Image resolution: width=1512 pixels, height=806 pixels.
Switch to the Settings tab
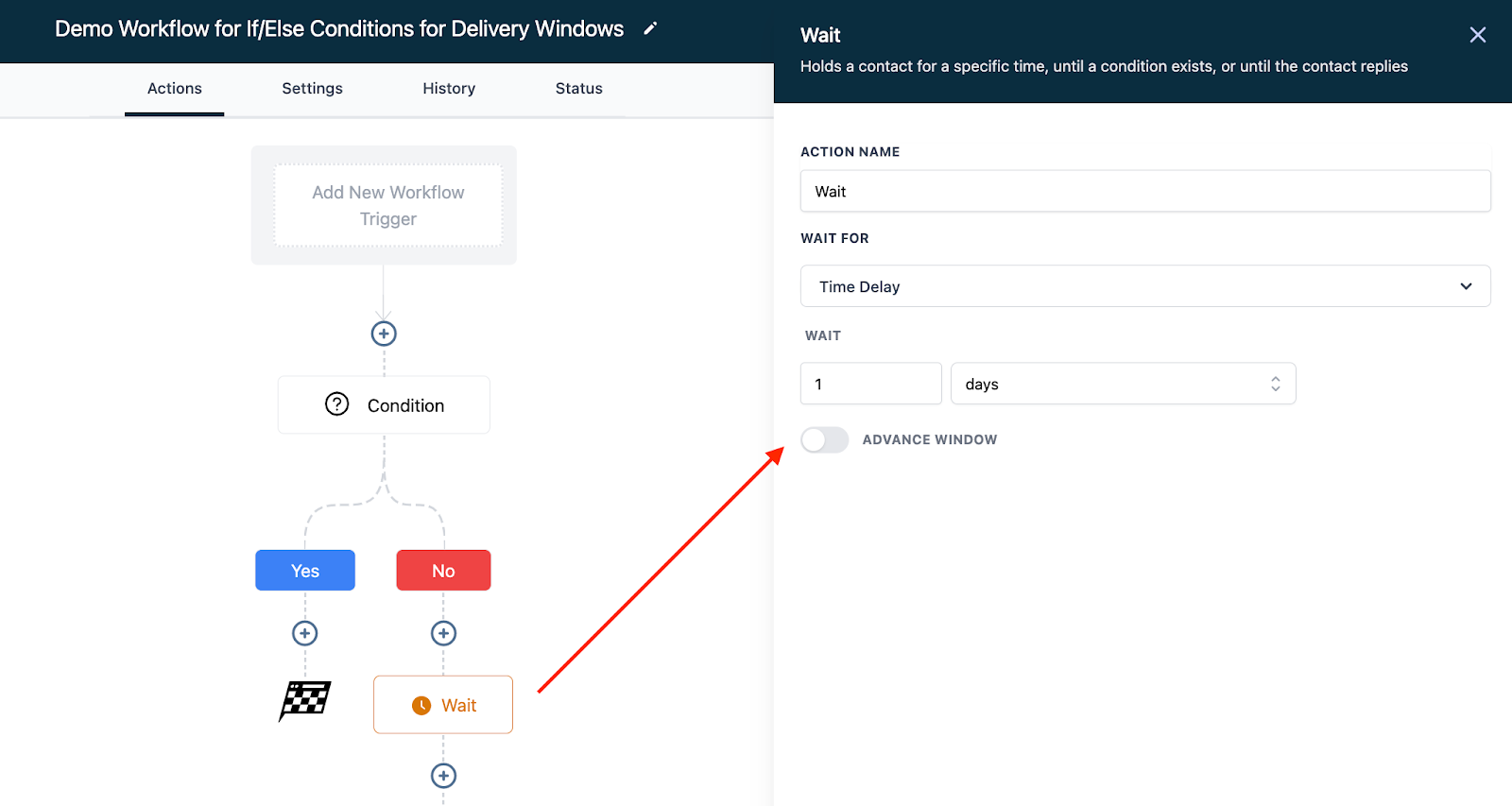click(312, 89)
